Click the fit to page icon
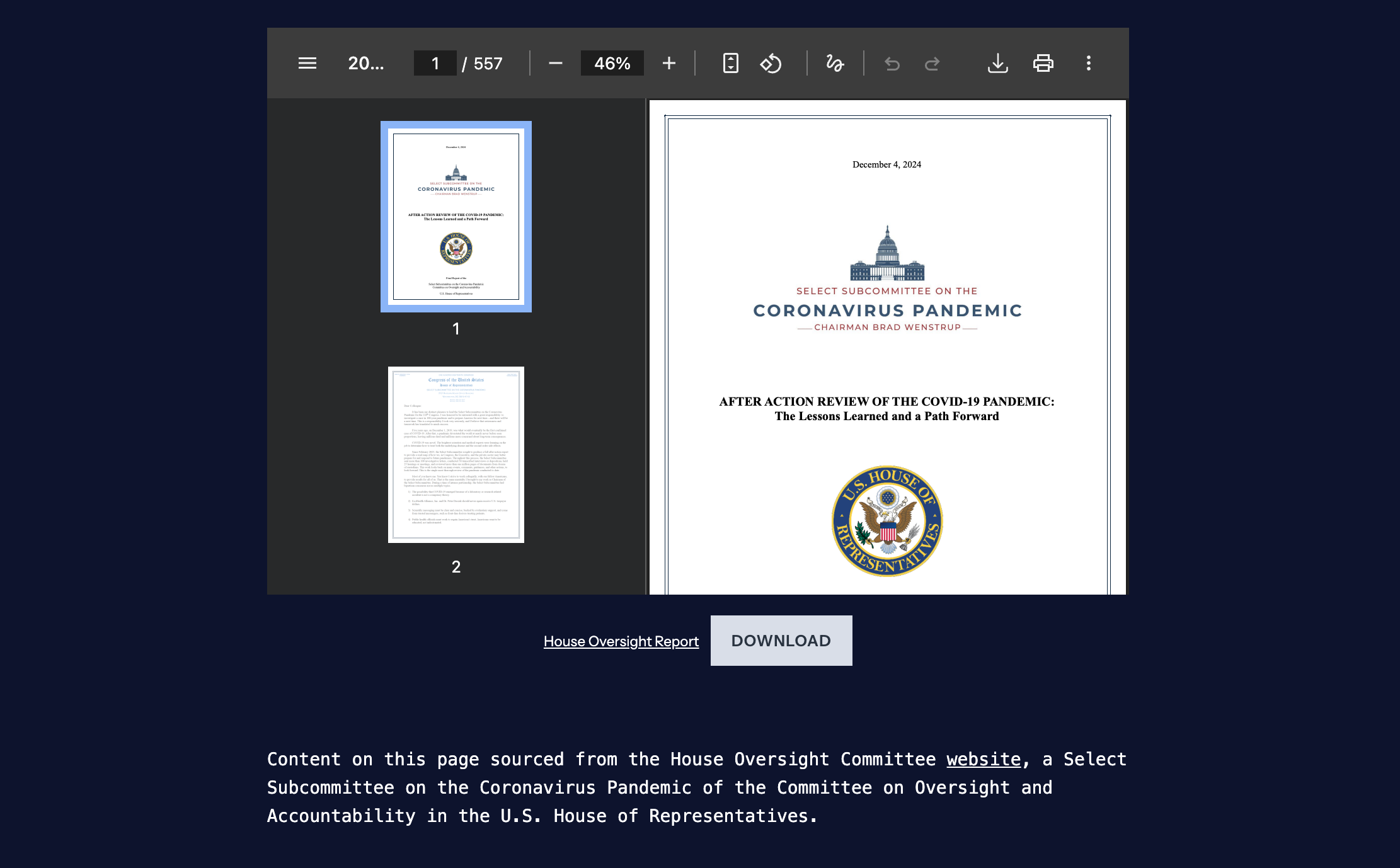Screen dimensions: 1400x868 (730, 63)
